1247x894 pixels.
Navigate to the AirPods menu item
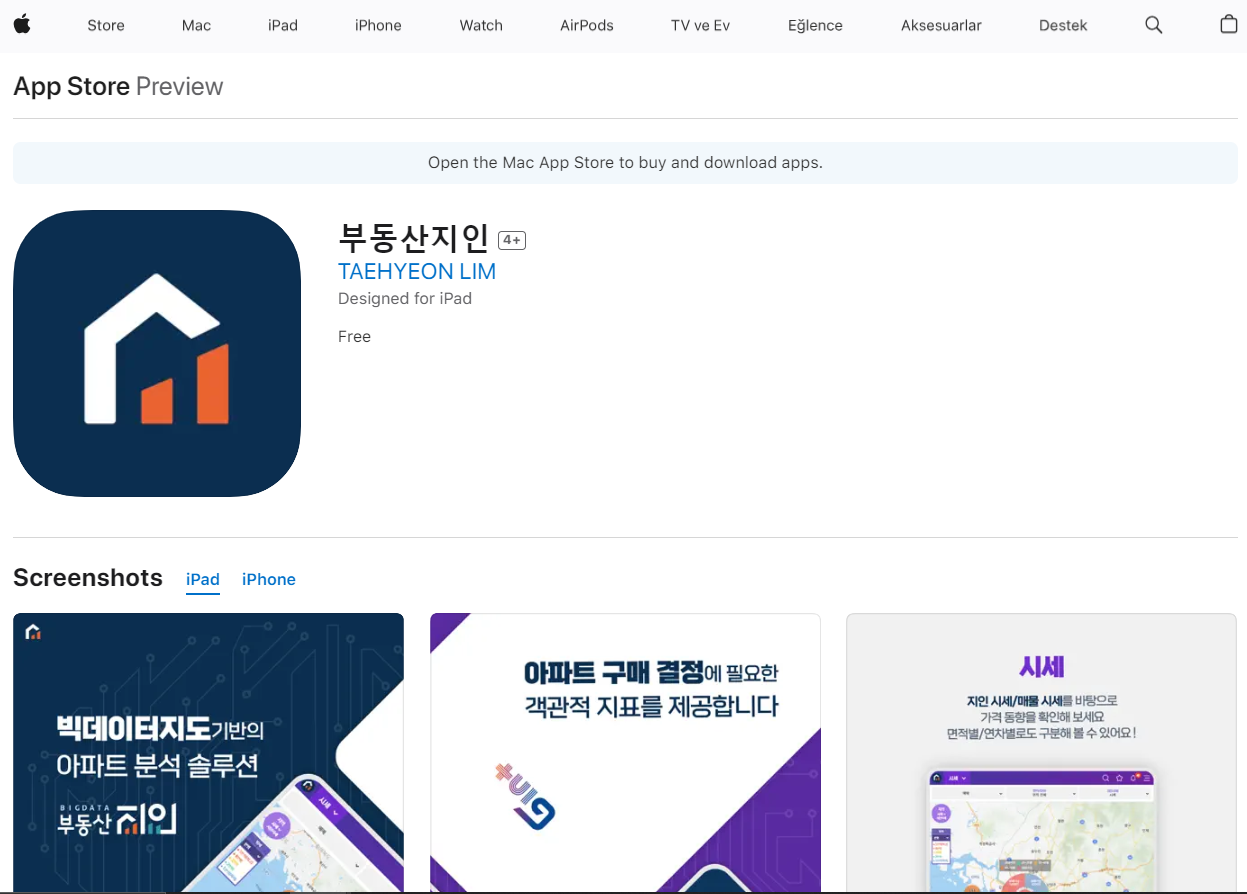coord(587,25)
